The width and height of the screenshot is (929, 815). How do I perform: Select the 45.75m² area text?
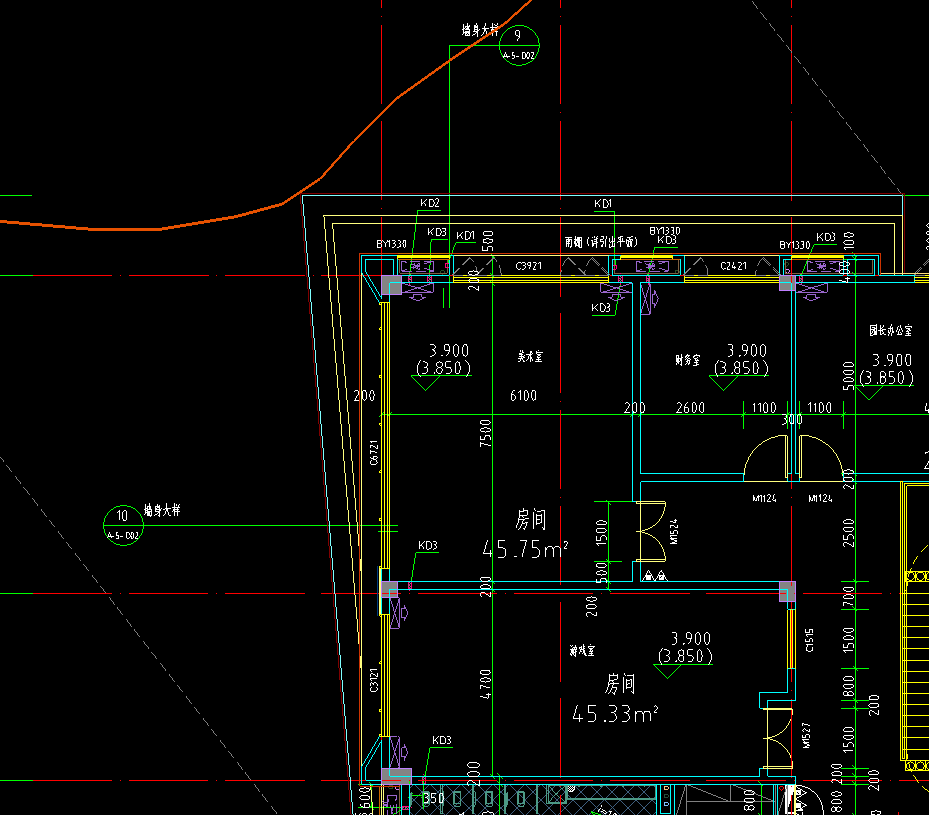[x=525, y=549]
